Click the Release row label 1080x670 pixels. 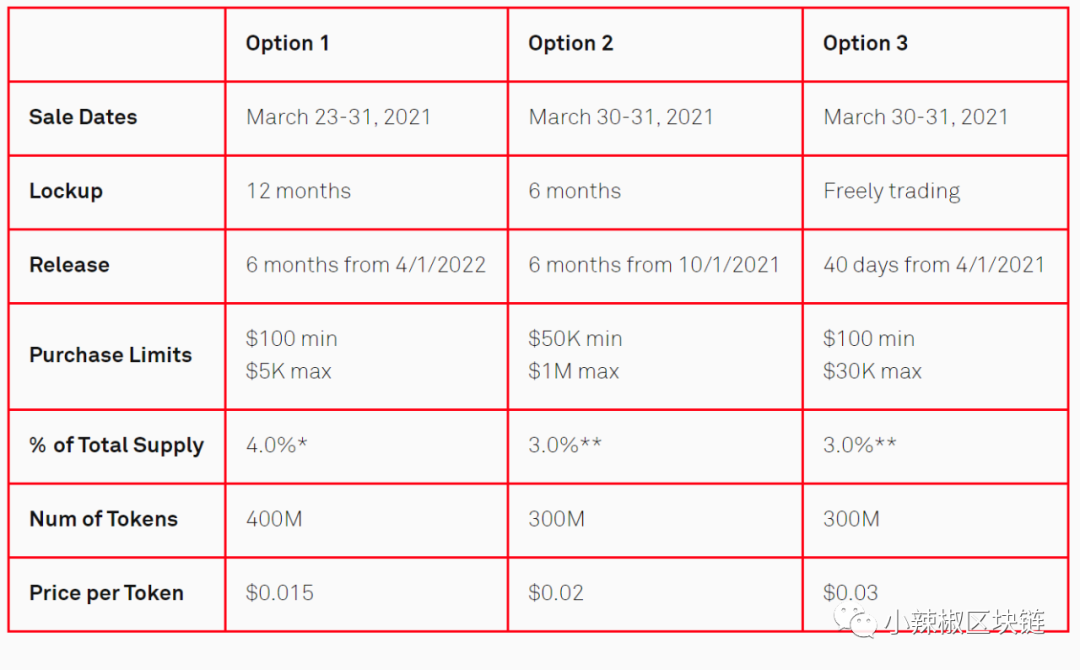69,265
